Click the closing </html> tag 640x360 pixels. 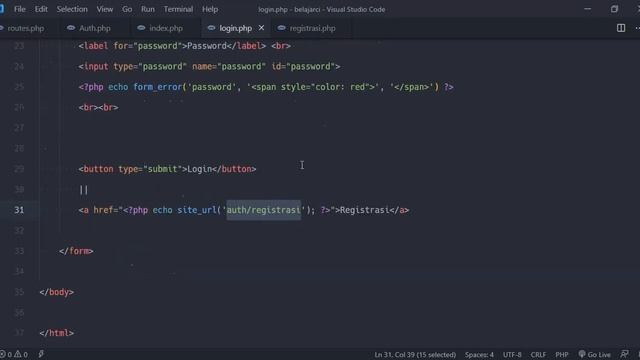(x=57, y=333)
